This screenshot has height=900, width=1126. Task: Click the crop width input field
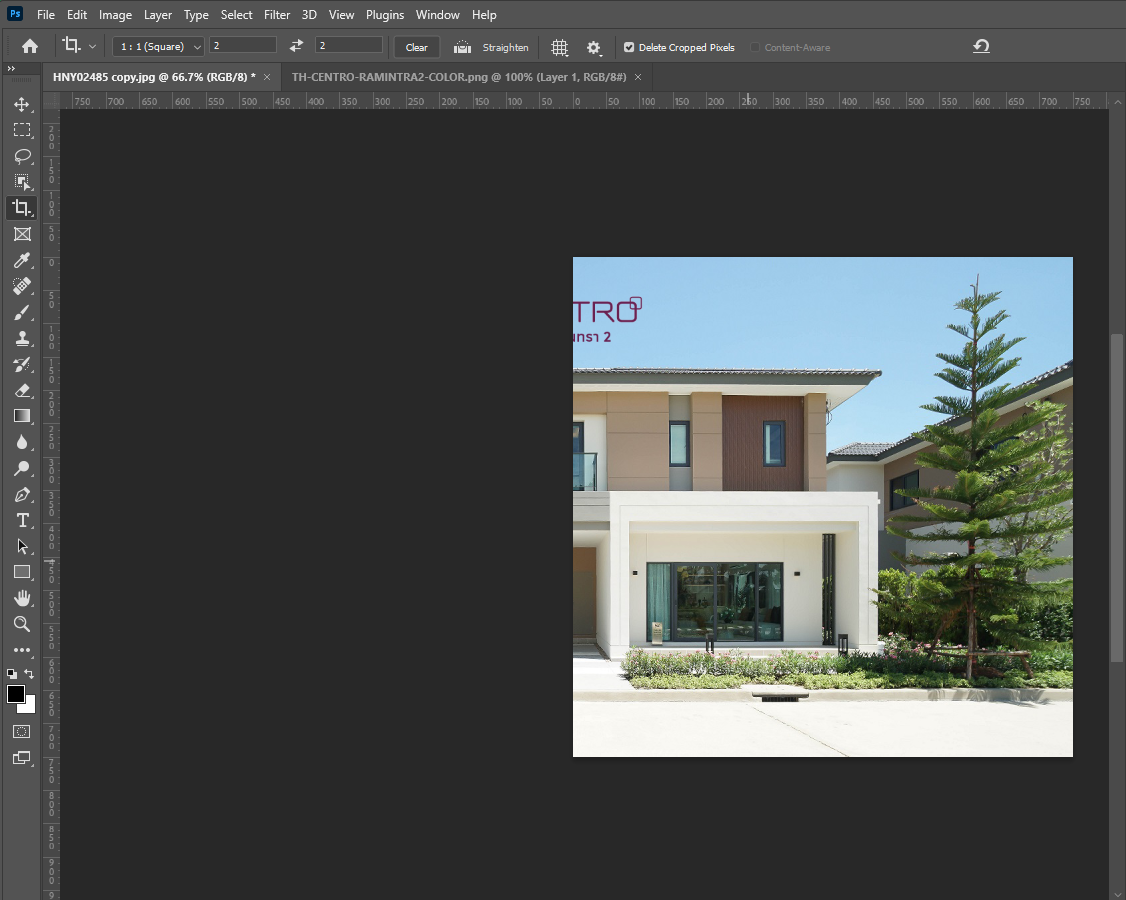coord(243,45)
